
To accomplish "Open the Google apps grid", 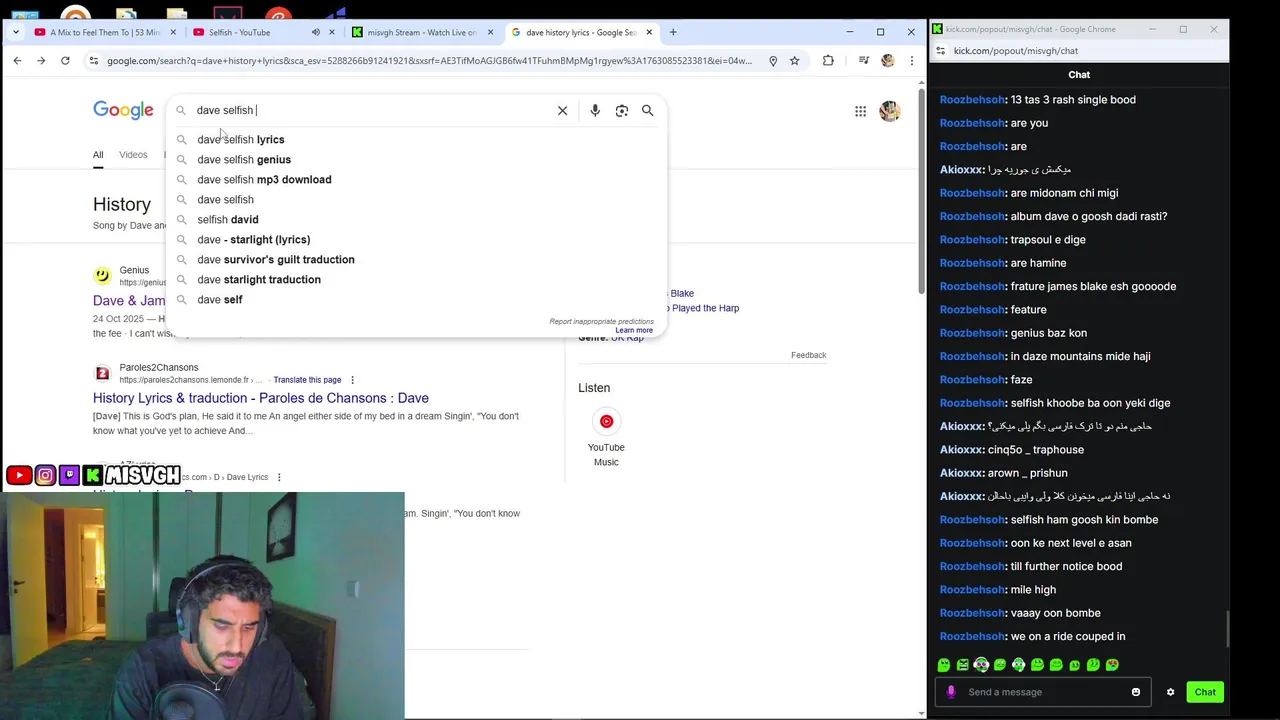I will point(860,111).
